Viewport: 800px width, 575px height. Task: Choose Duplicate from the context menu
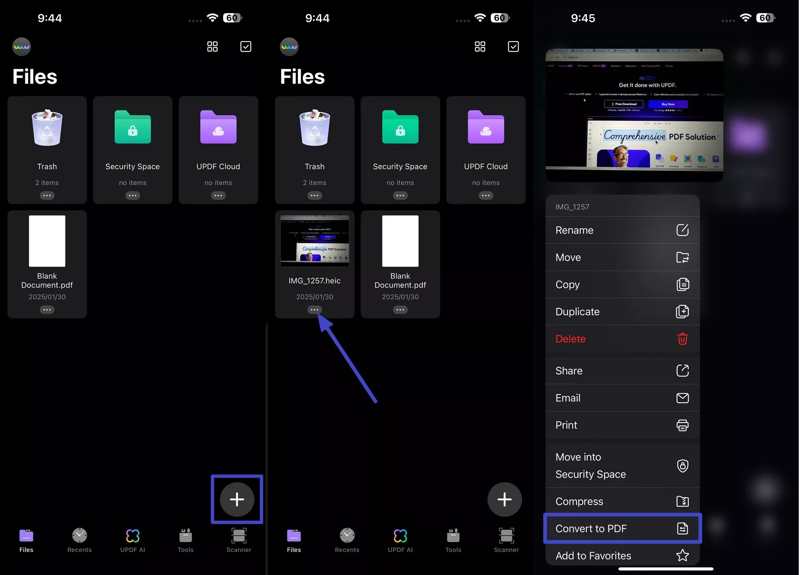point(622,311)
